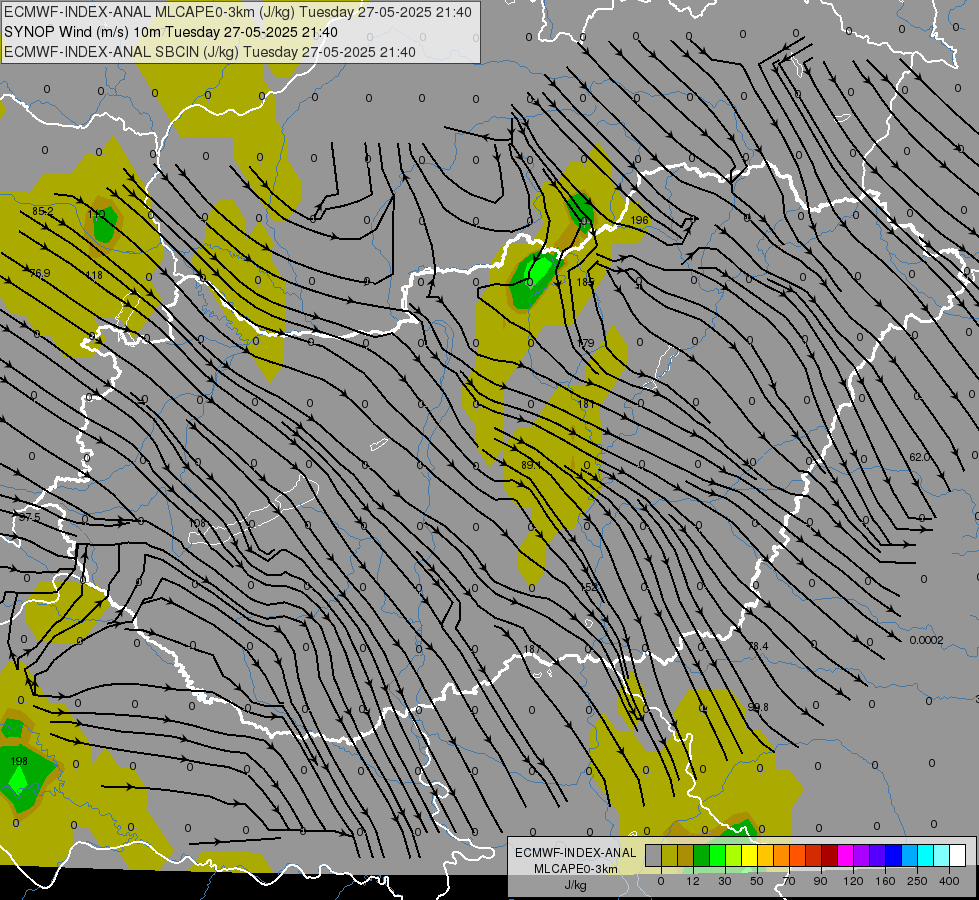Screen dimensions: 979x900
Task: Pick the yellow swatch in the legend scale
Action: point(750,855)
